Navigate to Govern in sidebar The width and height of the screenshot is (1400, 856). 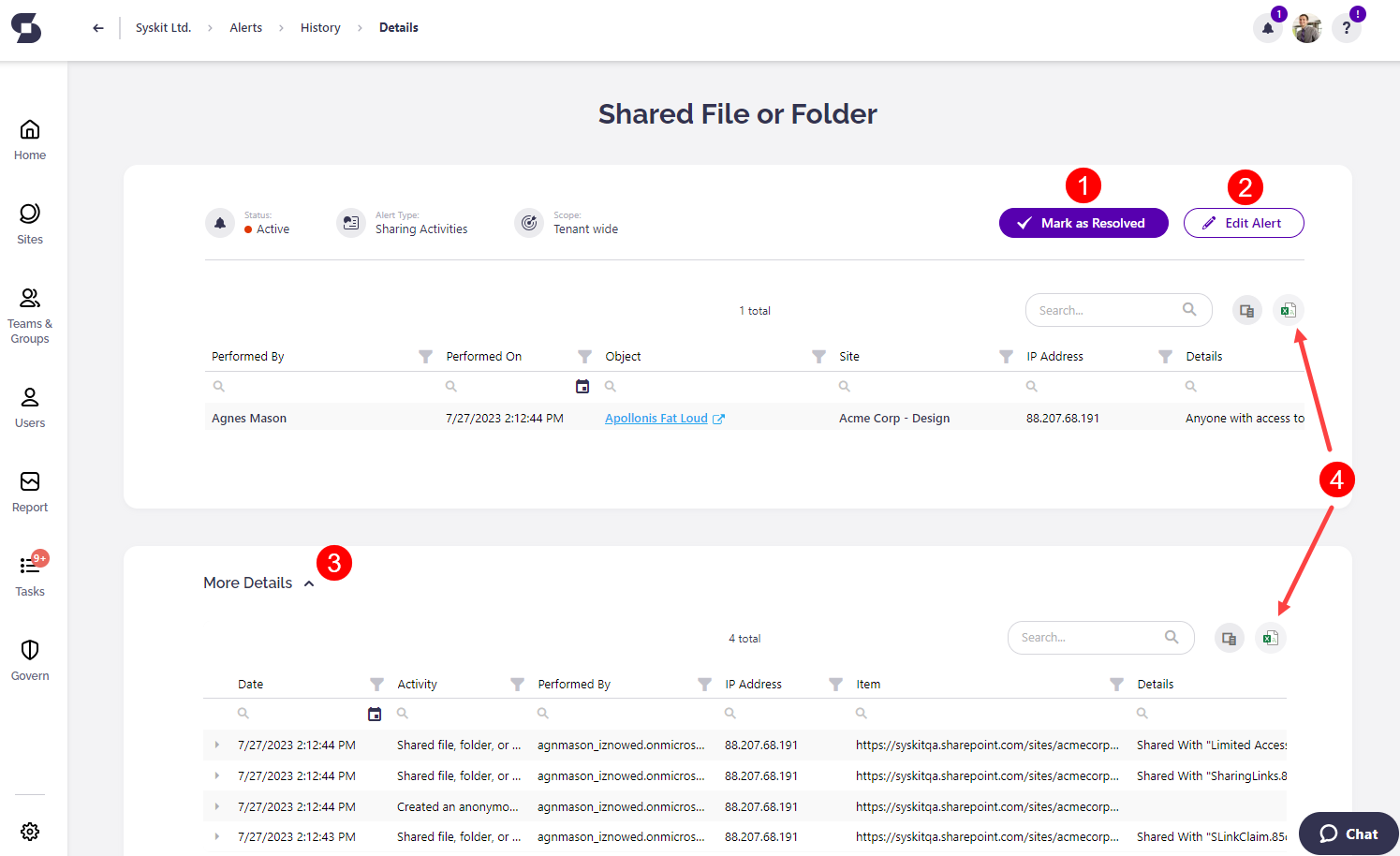pos(30,659)
